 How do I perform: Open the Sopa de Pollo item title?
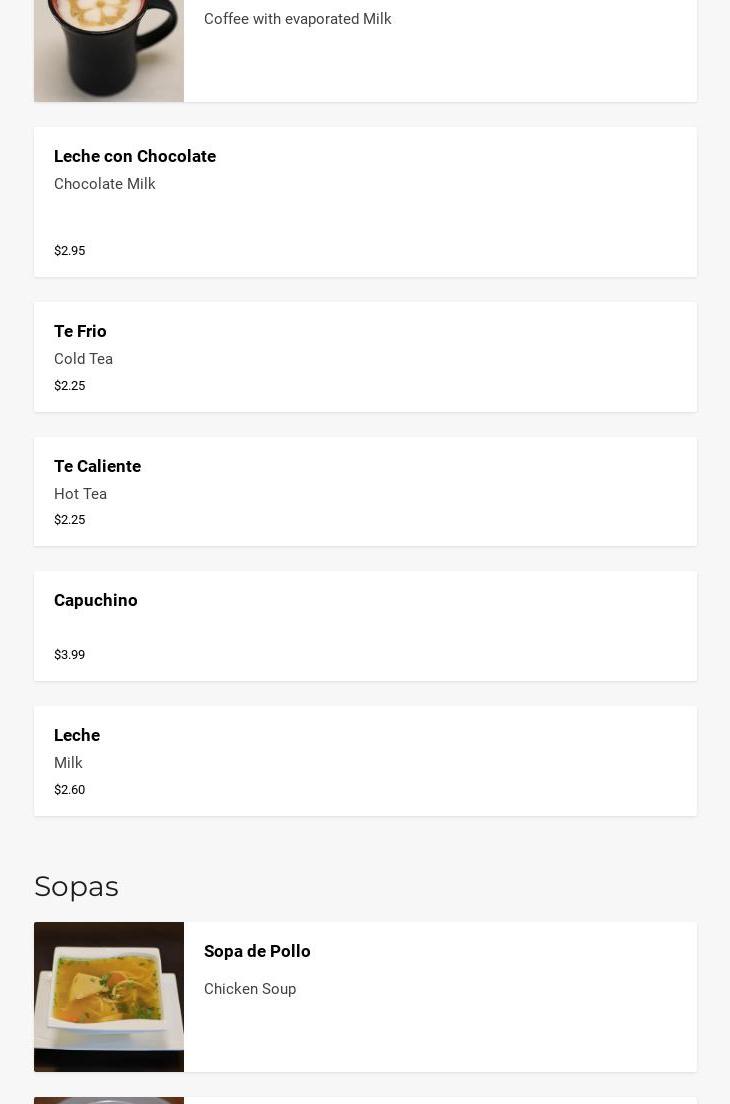[x=257, y=951]
